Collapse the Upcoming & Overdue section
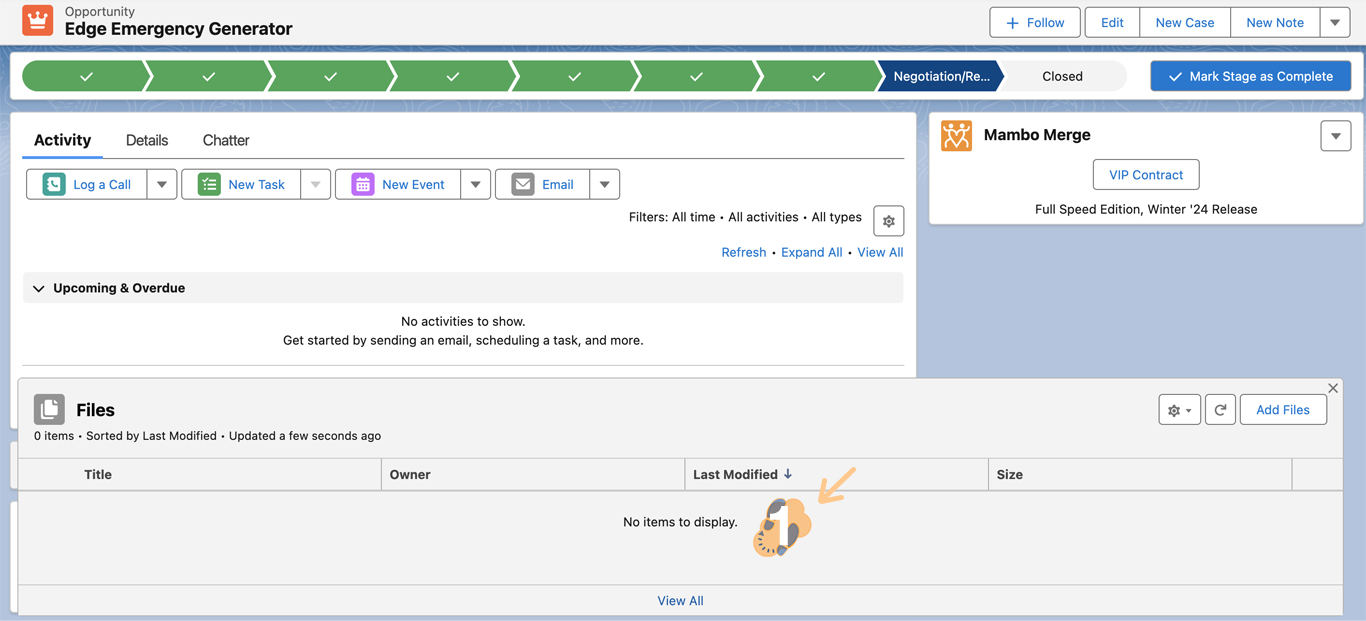This screenshot has width=1366, height=621. point(39,288)
